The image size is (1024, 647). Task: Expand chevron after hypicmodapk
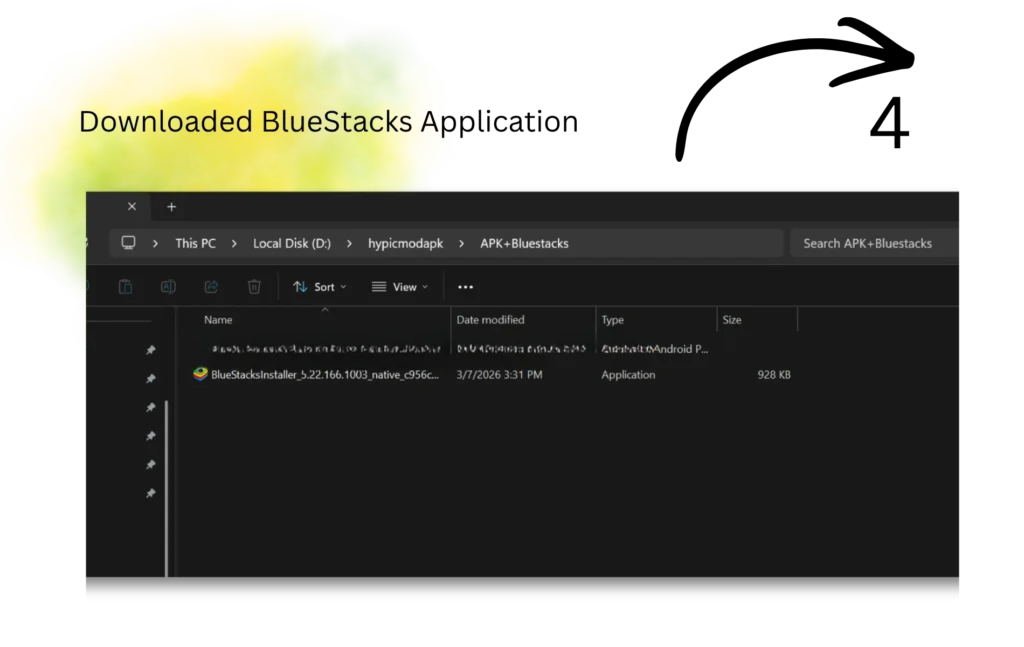point(461,244)
